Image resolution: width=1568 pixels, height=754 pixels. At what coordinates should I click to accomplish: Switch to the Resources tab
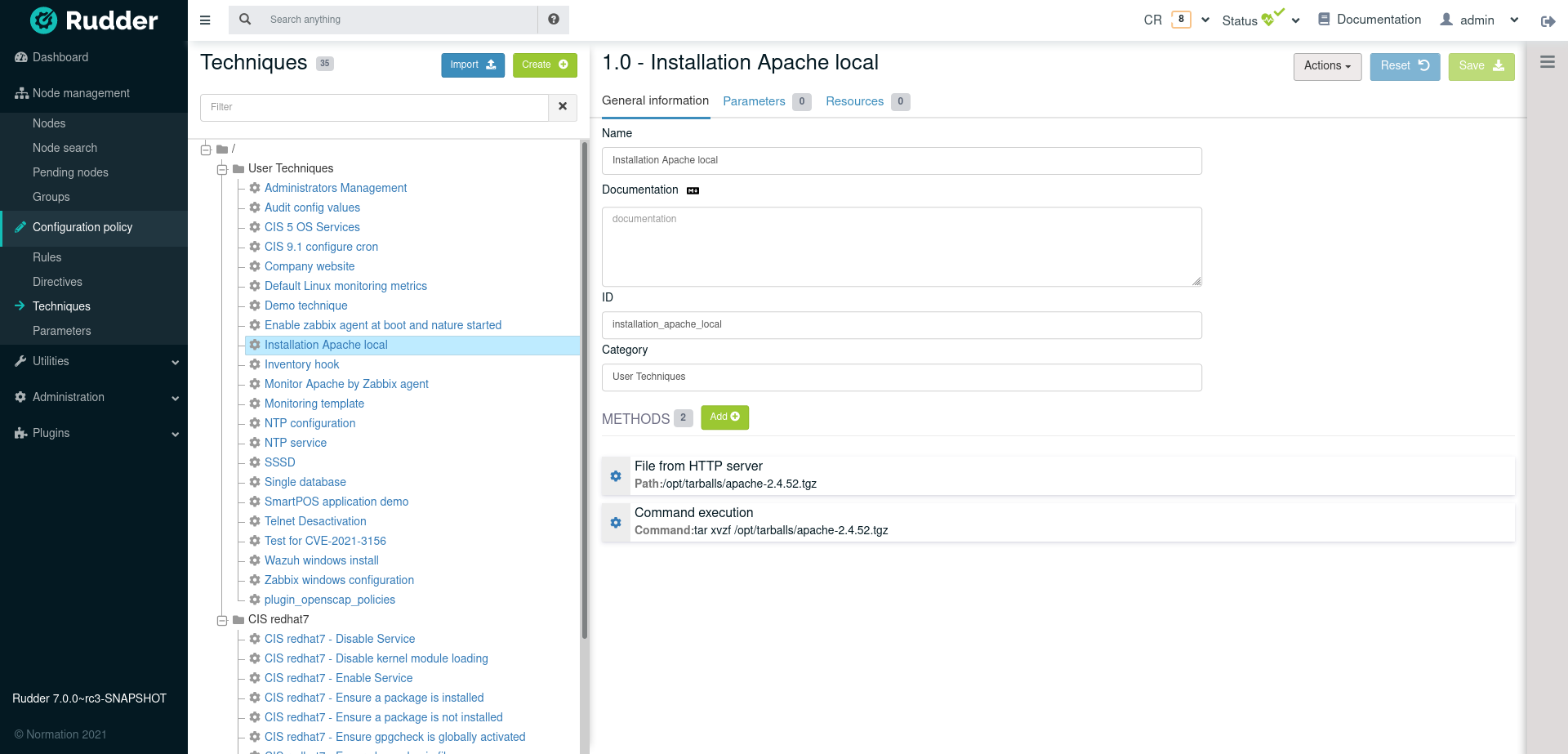coord(854,101)
